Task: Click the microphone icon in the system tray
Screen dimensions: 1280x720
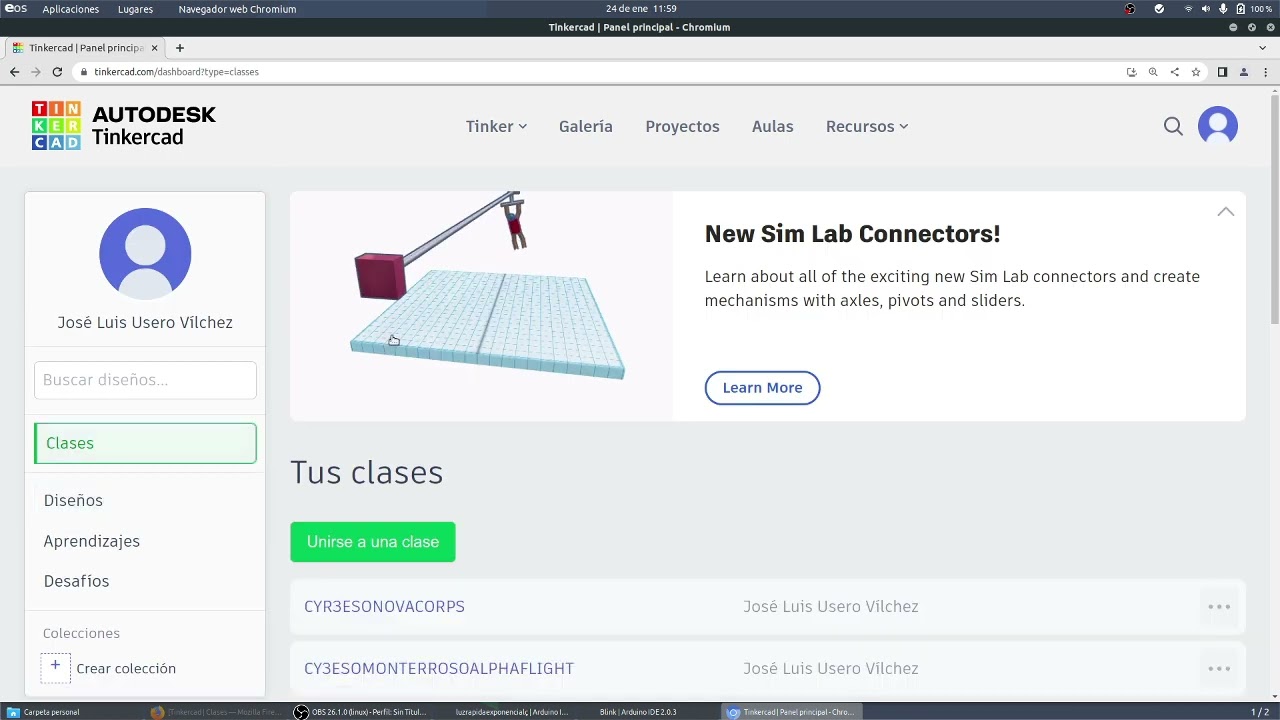Action: [x=1222, y=9]
